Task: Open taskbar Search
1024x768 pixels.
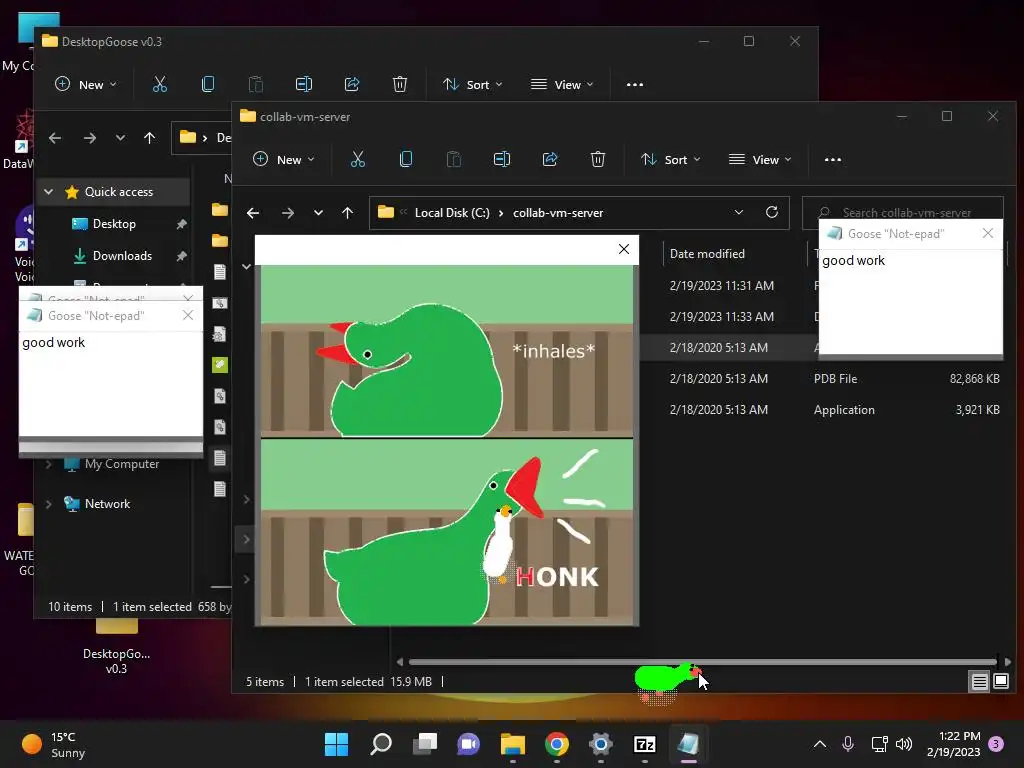Action: point(381,744)
